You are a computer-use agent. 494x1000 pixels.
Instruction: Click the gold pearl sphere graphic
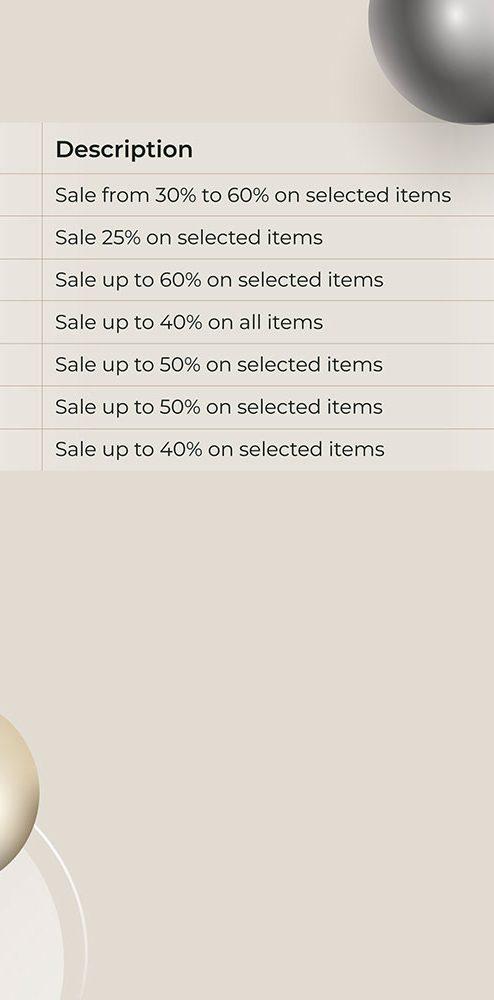pos(16,792)
